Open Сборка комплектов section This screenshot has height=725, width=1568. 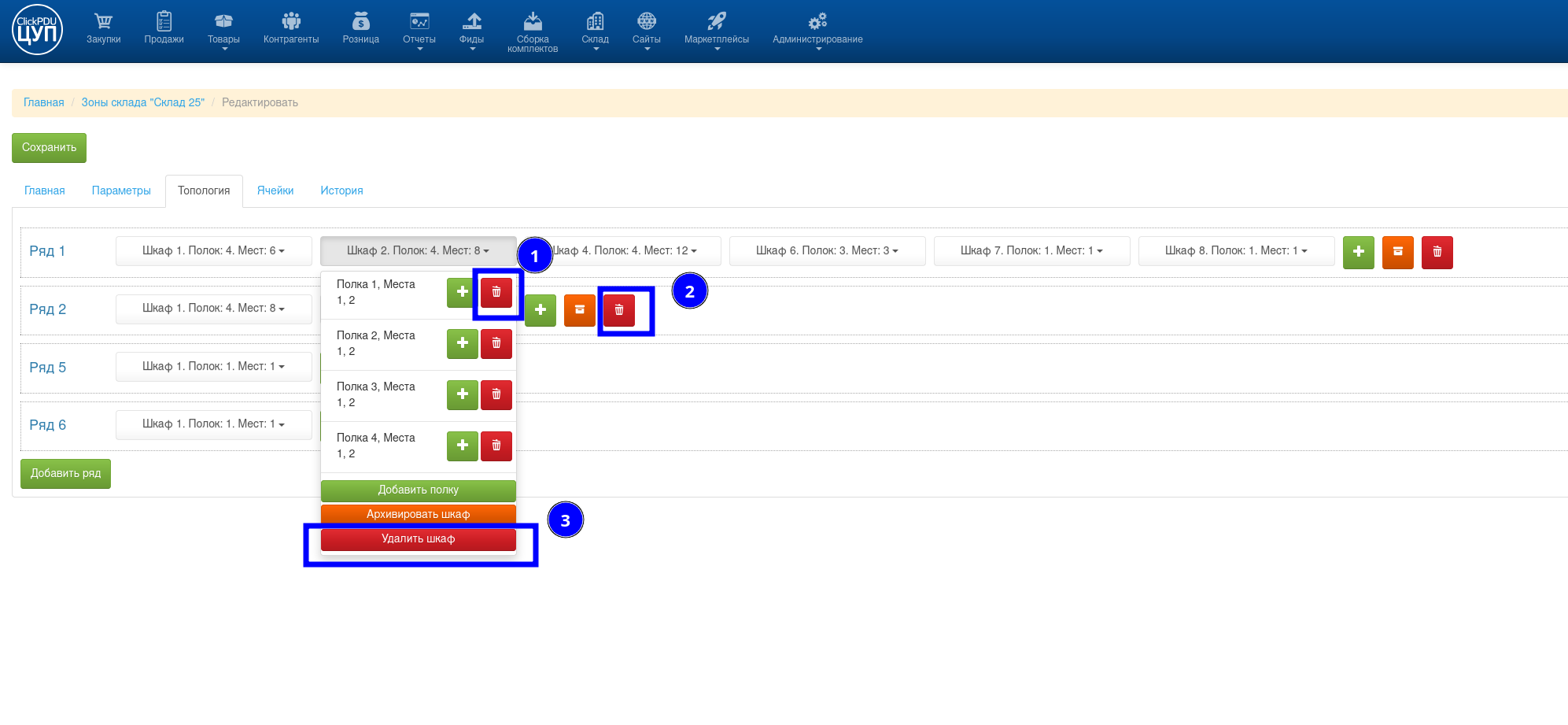(533, 32)
